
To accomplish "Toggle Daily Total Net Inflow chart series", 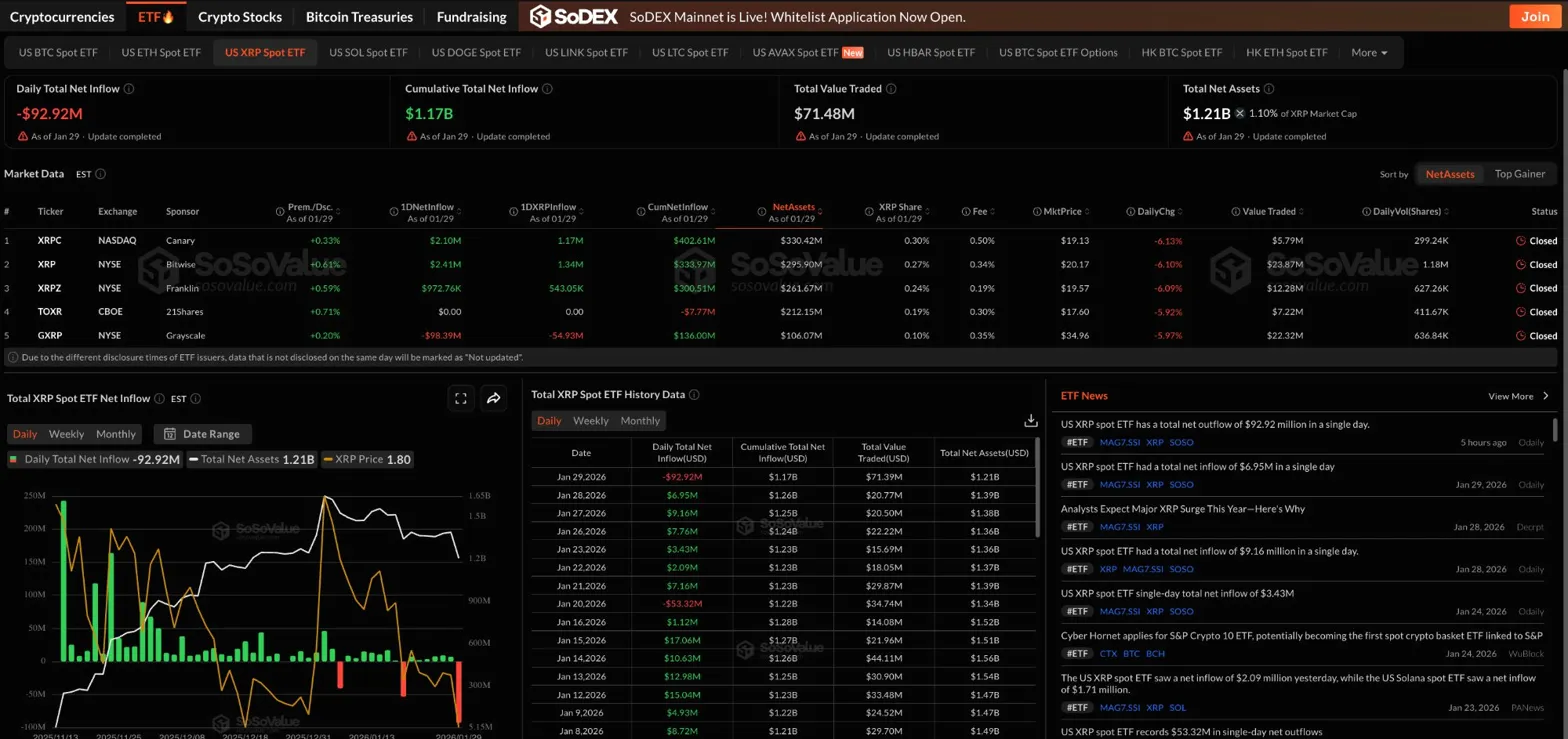I will pos(95,460).
